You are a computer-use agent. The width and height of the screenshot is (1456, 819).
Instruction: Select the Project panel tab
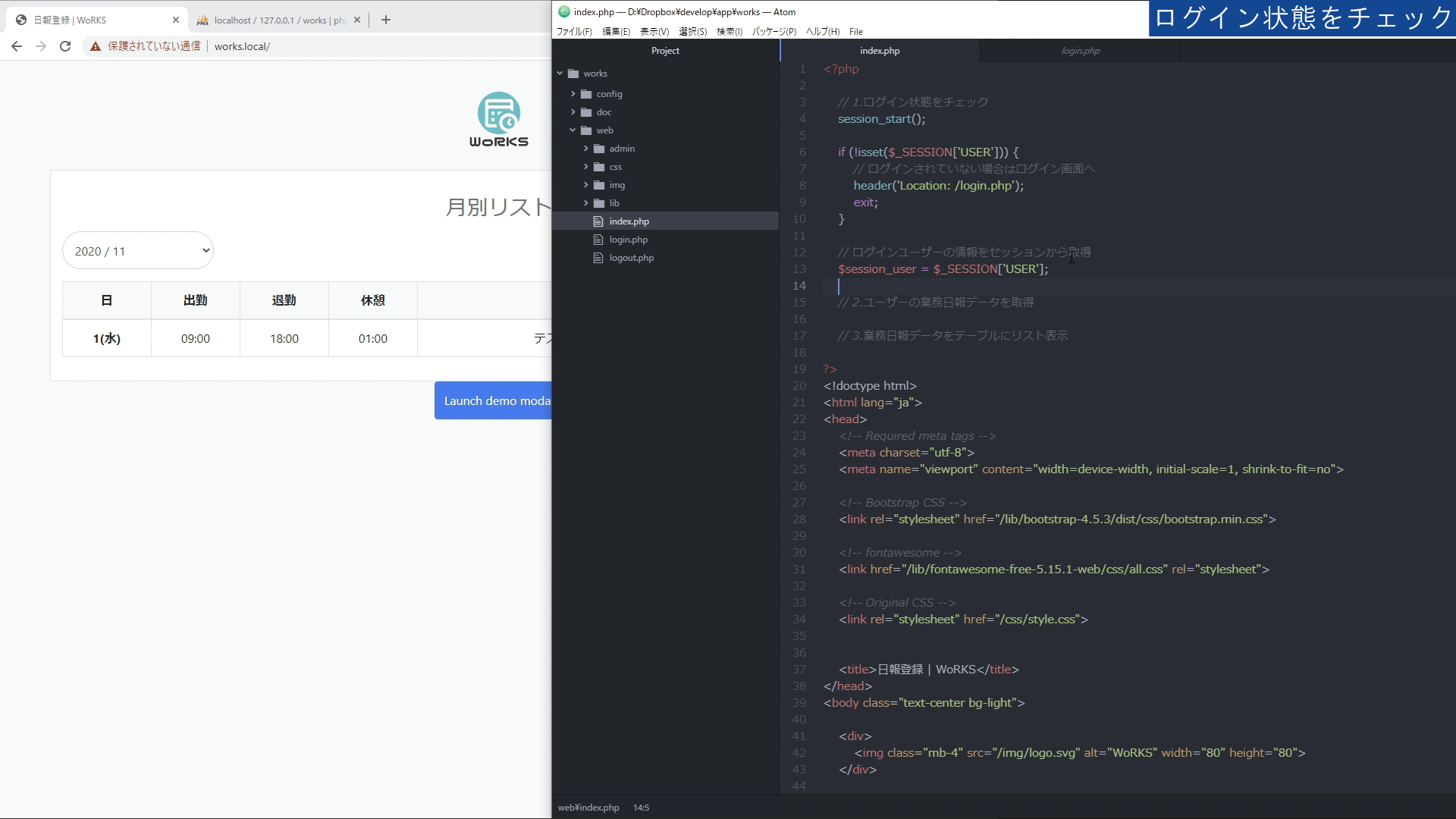tap(665, 51)
